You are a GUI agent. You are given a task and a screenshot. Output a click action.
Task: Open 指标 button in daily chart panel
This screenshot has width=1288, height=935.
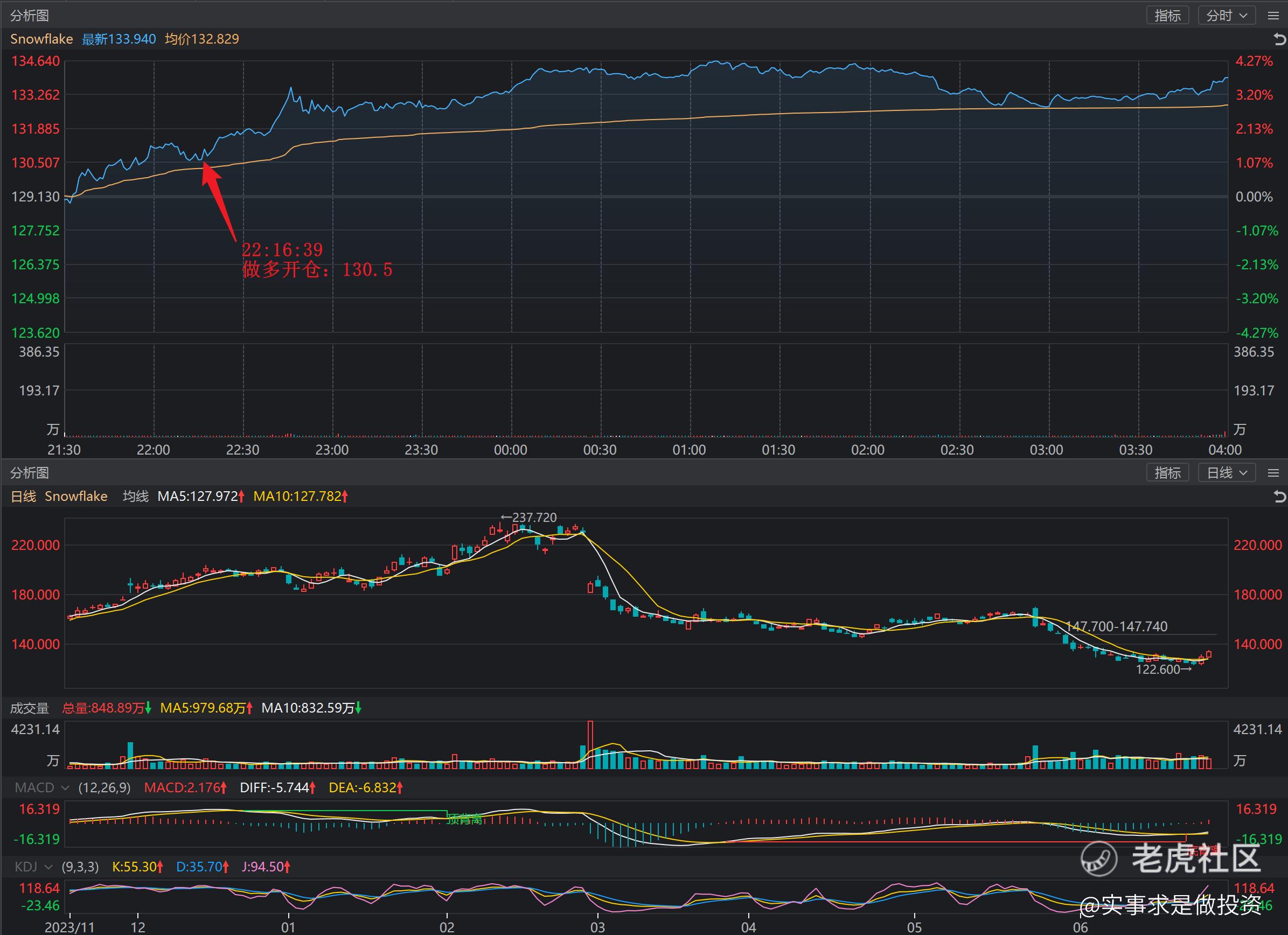pos(1168,472)
